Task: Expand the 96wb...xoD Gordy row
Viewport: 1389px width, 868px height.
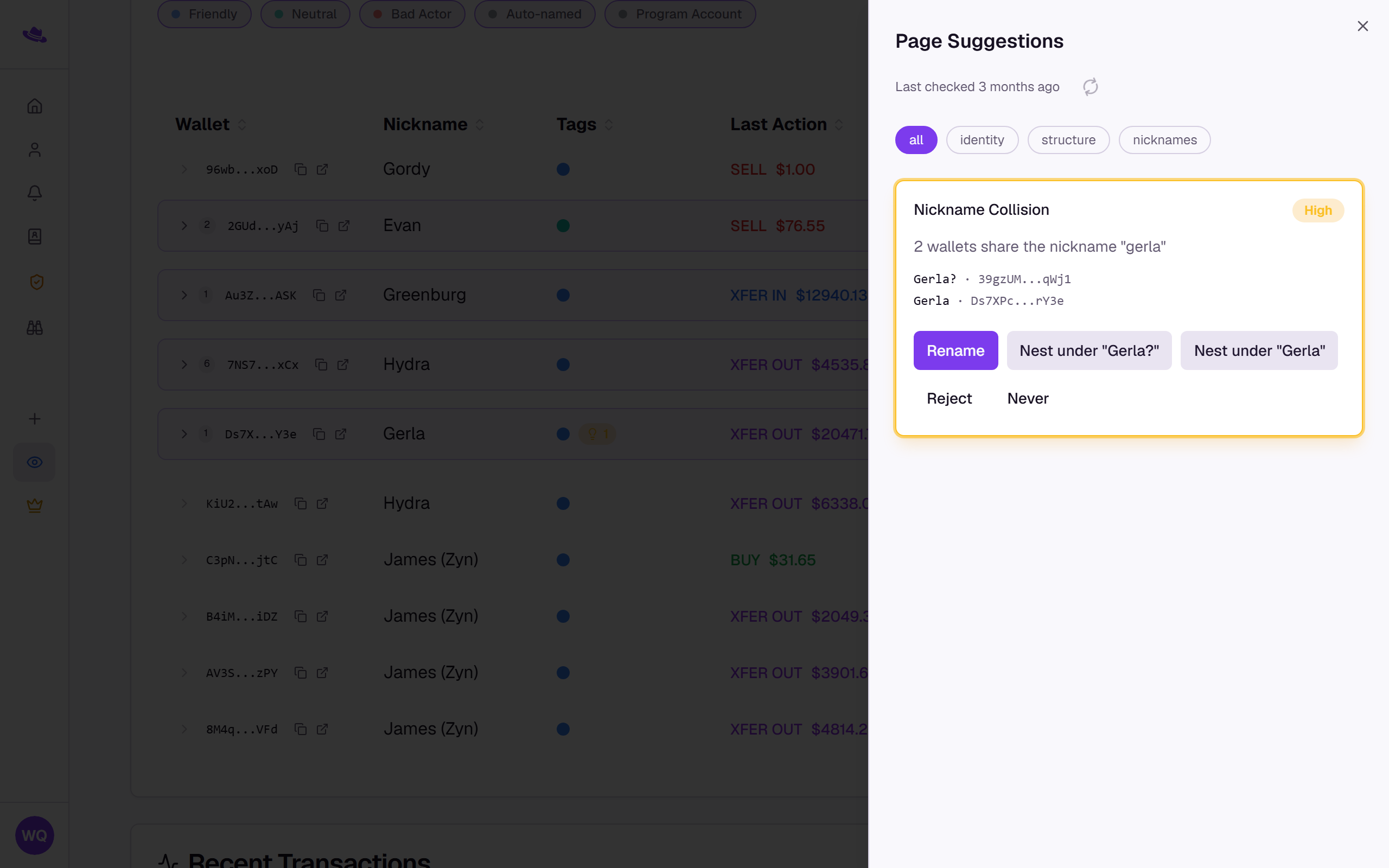Action: click(184, 169)
